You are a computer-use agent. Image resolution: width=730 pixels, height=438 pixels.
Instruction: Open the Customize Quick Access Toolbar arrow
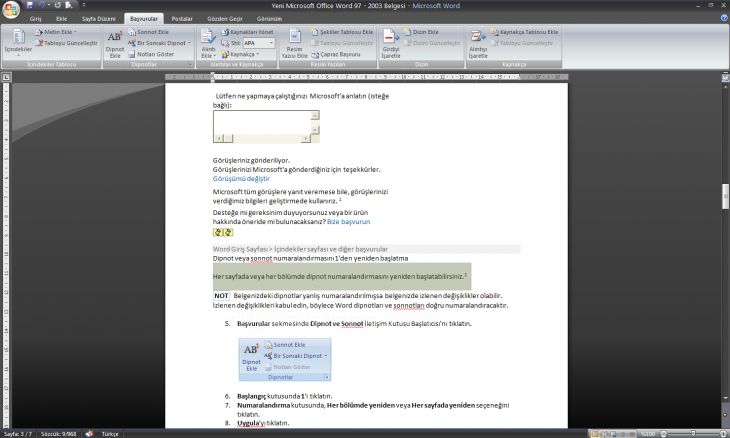click(x=84, y=5)
